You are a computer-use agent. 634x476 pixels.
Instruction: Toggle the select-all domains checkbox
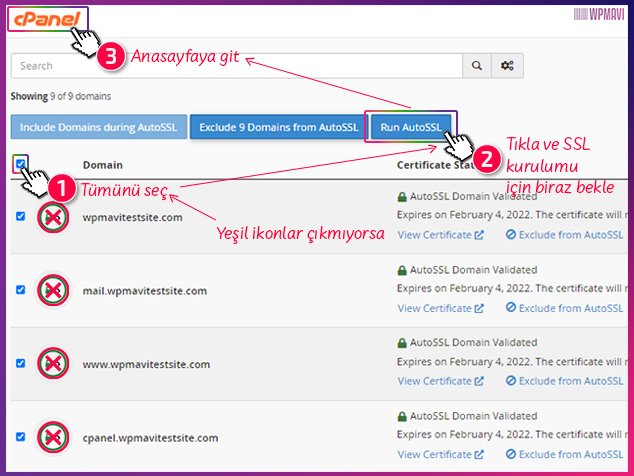point(20,163)
